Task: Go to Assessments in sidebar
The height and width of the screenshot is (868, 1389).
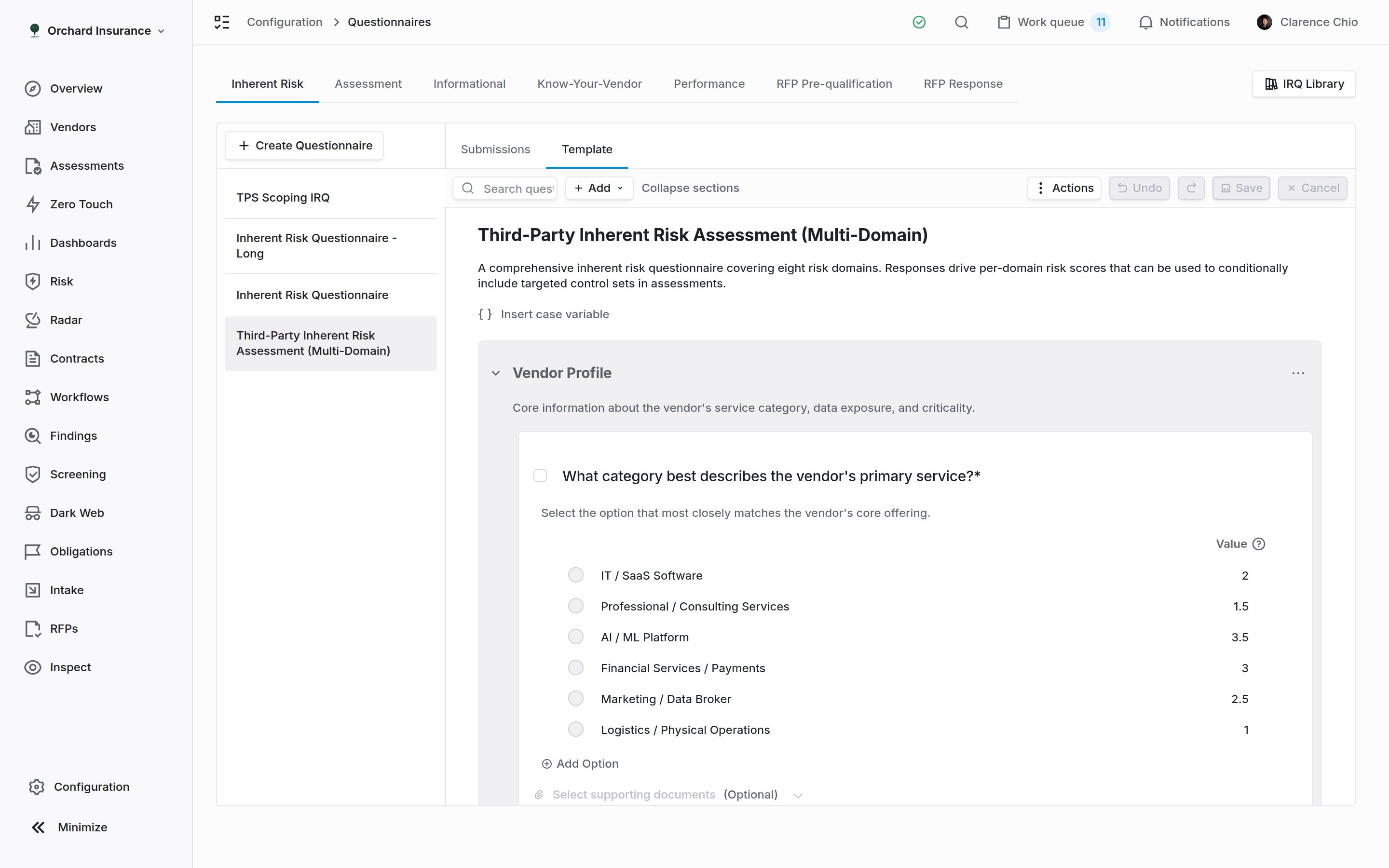Action: 74,165
